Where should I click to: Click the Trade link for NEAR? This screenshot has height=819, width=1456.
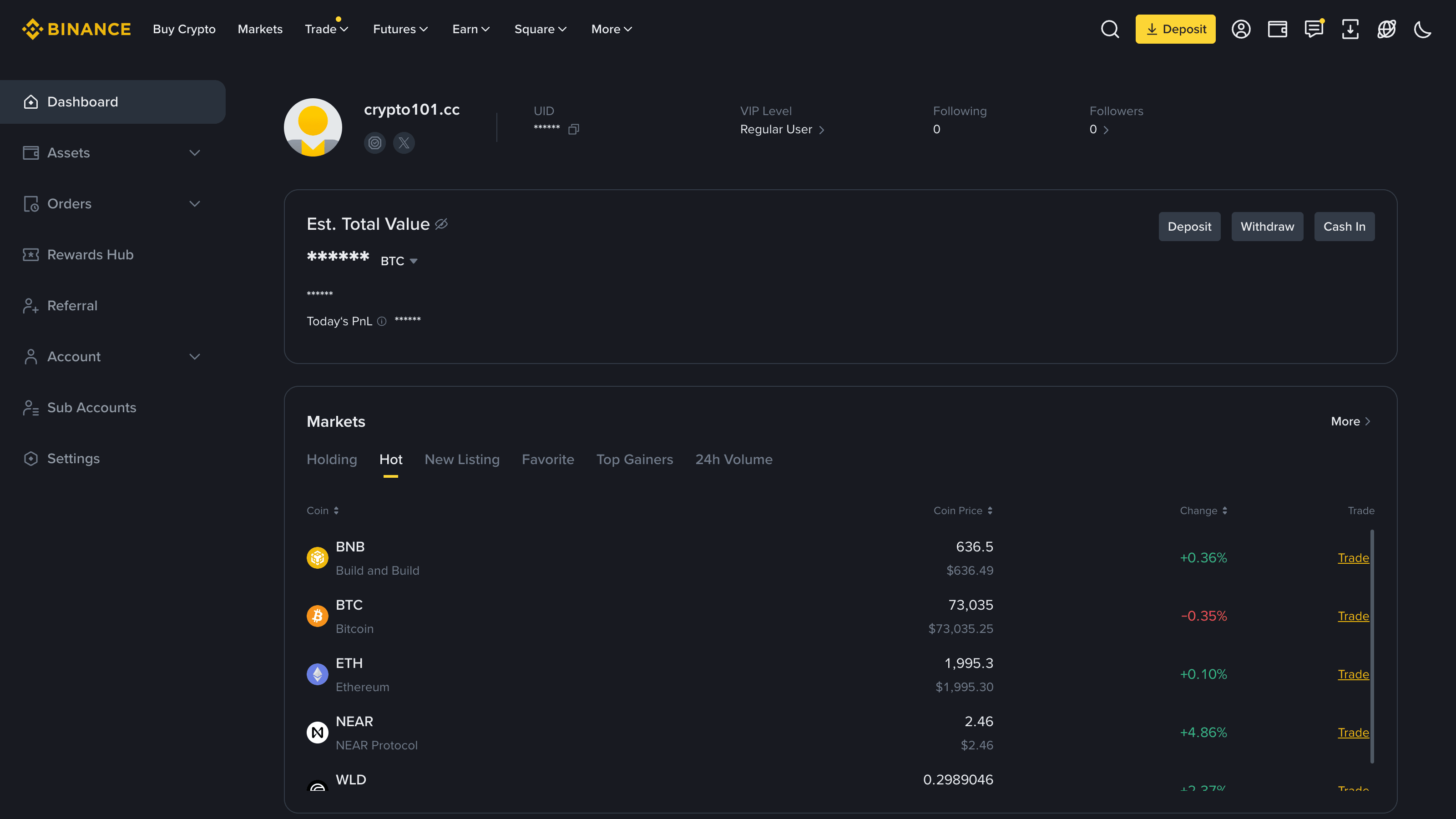click(1353, 733)
